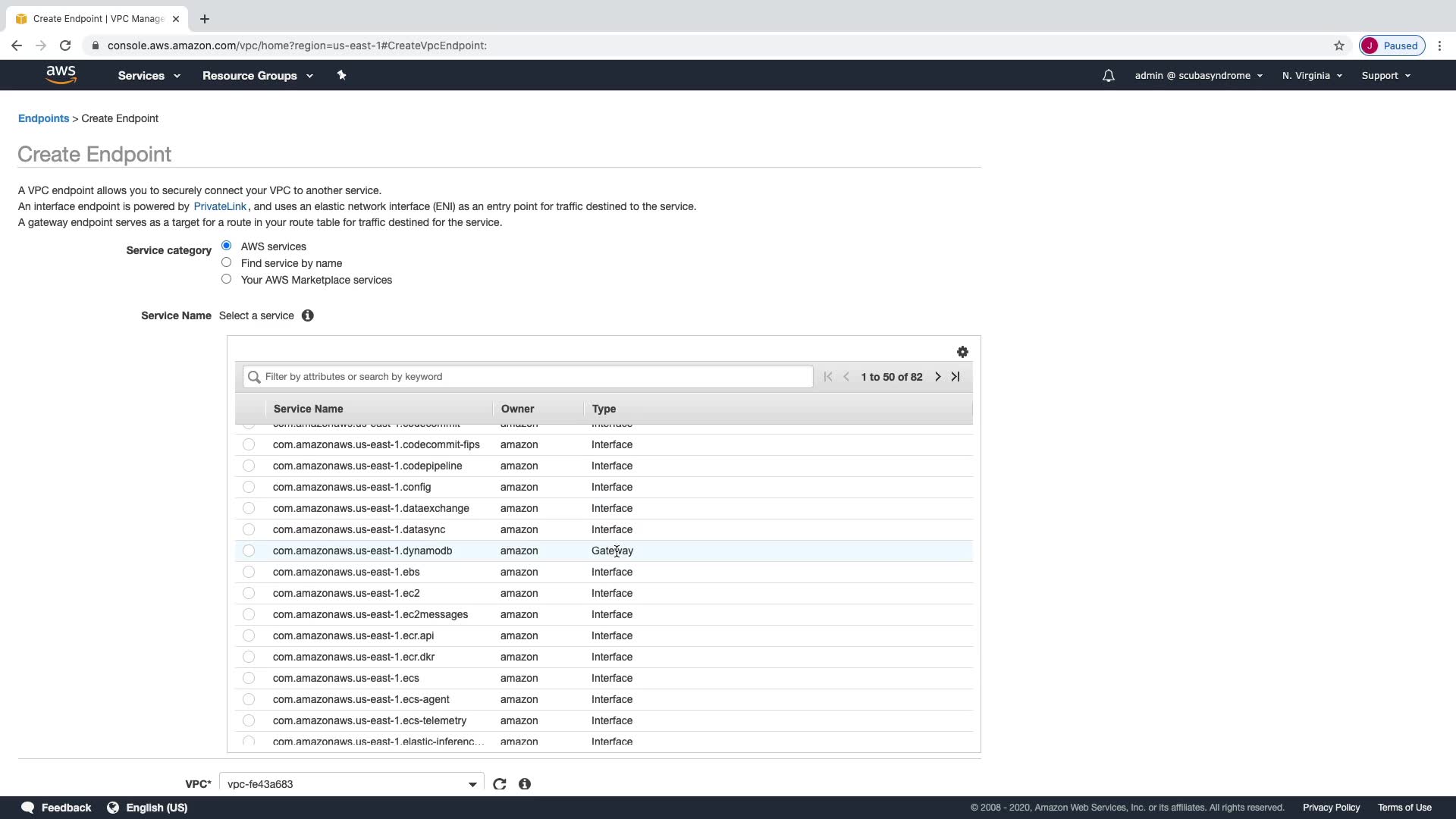Expand the N. Virginia region dropdown
Image resolution: width=1456 pixels, height=819 pixels.
[1312, 76]
